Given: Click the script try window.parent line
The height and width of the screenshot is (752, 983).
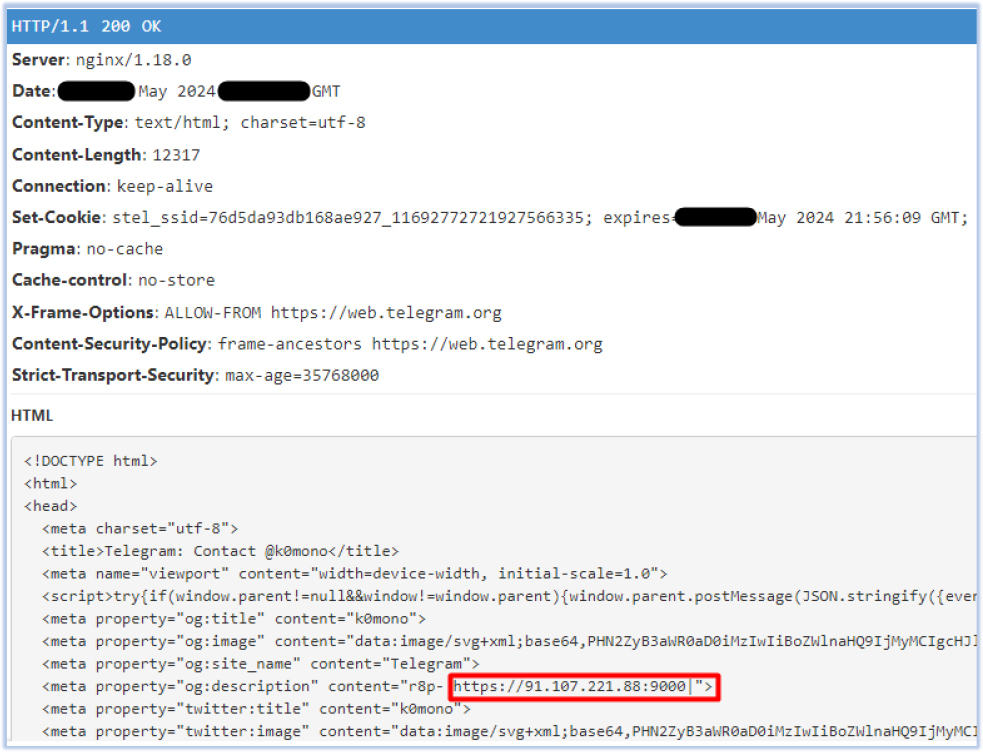Looking at the screenshot, I should (509, 597).
